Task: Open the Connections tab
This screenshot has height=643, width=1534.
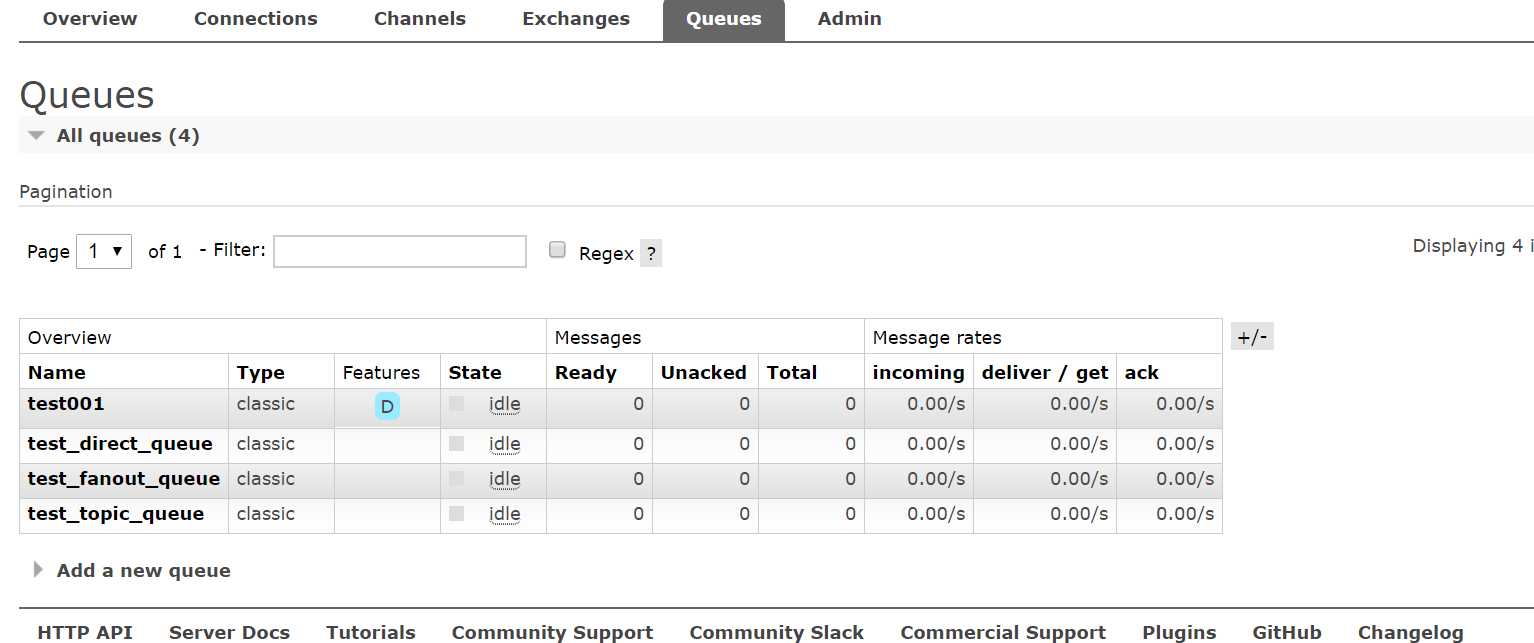Action: pyautogui.click(x=255, y=19)
